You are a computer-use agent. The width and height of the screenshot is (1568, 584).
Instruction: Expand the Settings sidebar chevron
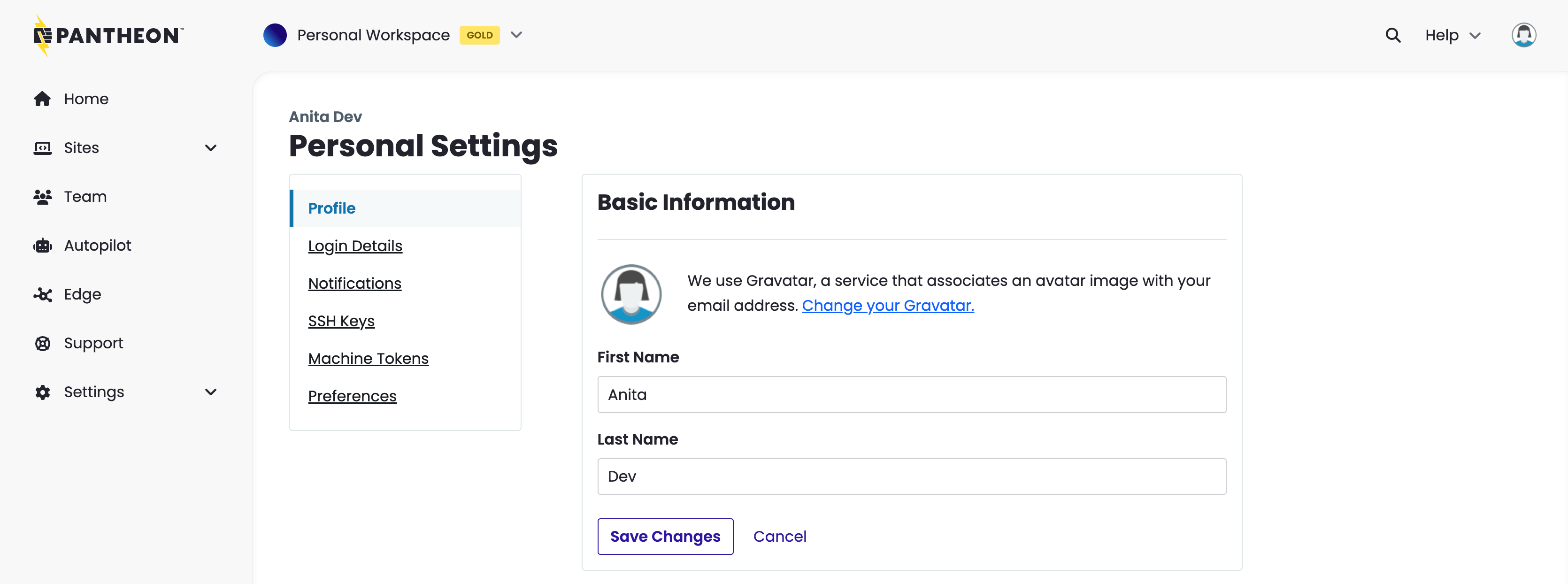click(210, 392)
